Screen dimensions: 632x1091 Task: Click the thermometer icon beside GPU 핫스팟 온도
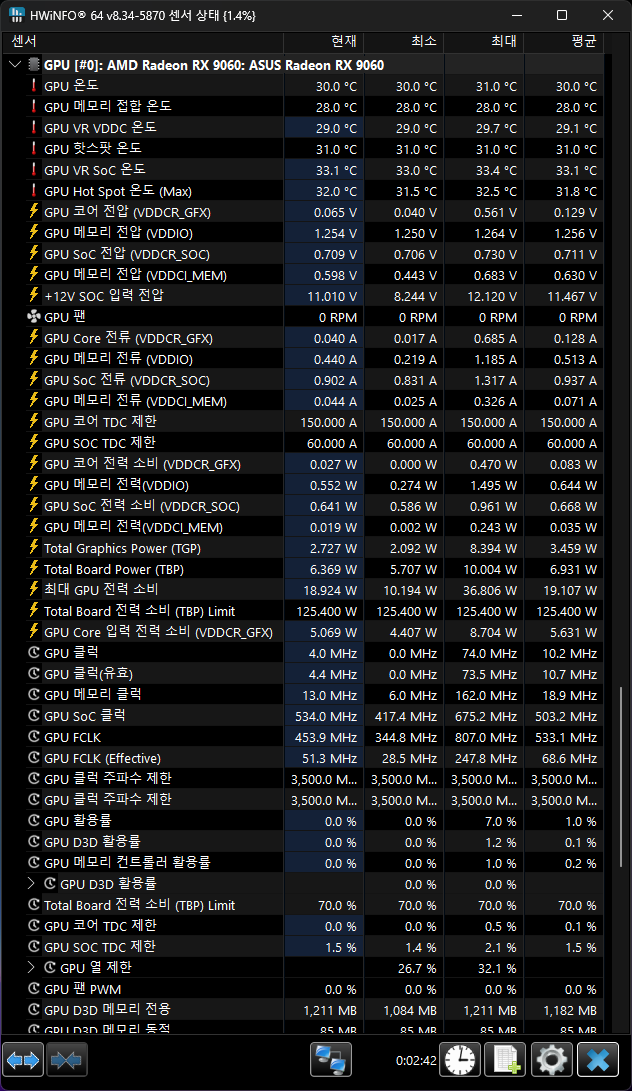(33, 148)
